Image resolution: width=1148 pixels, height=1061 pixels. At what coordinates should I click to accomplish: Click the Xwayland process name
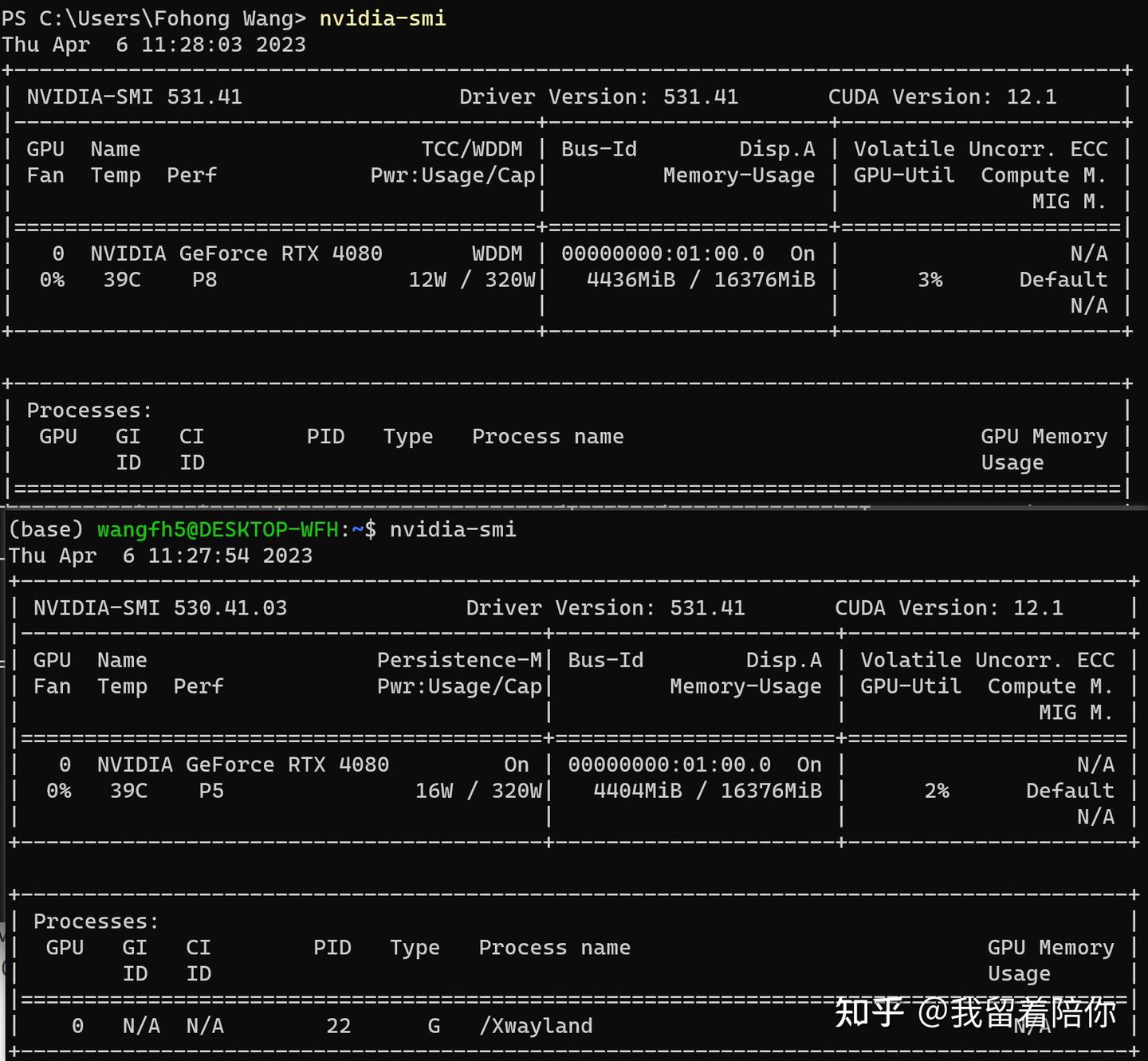(x=536, y=1025)
